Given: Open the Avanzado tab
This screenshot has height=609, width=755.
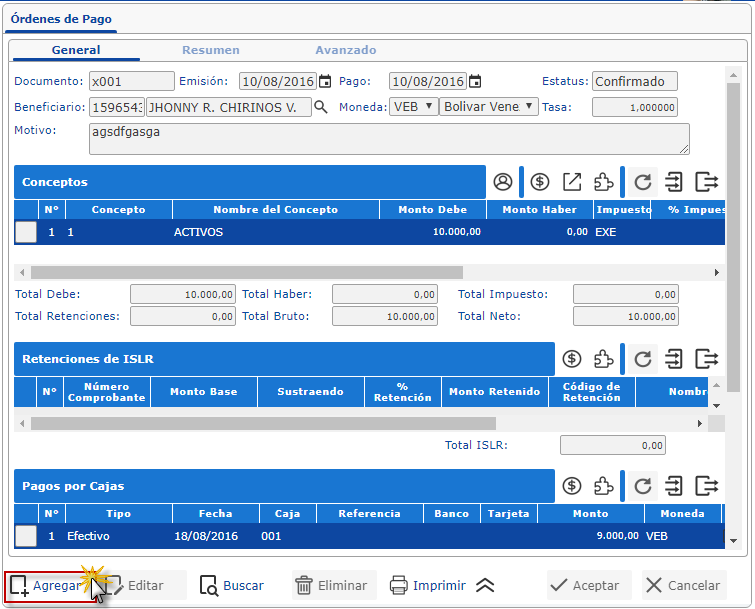Looking at the screenshot, I should coord(345,50).
